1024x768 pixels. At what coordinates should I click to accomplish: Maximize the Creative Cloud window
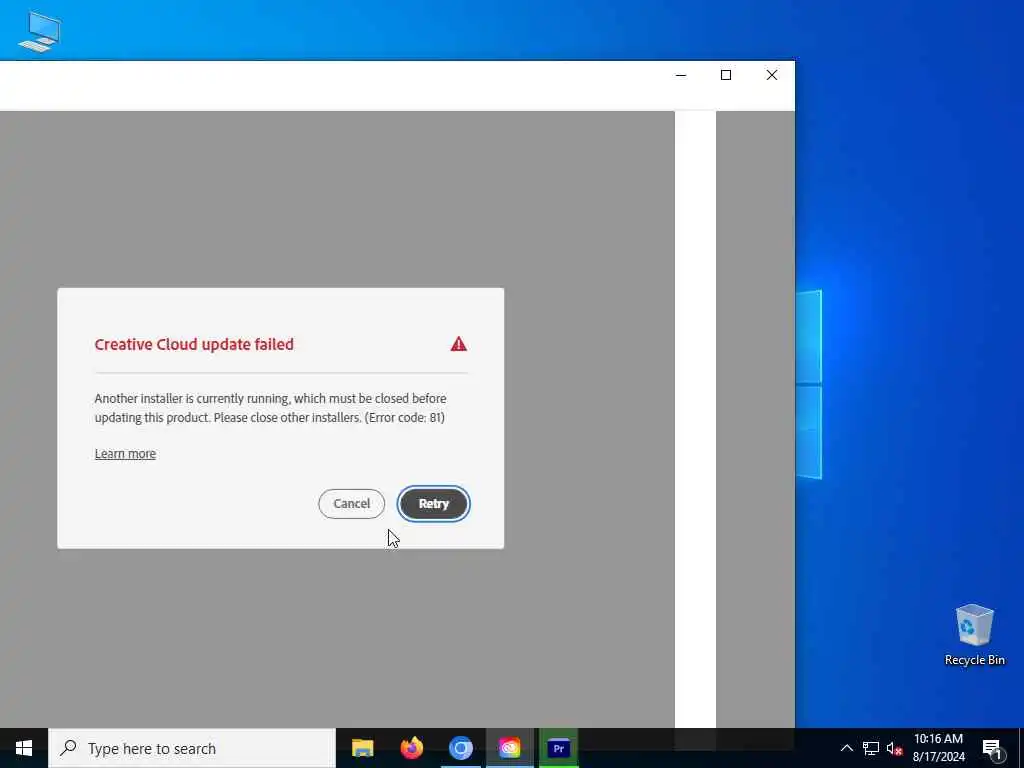click(x=726, y=75)
